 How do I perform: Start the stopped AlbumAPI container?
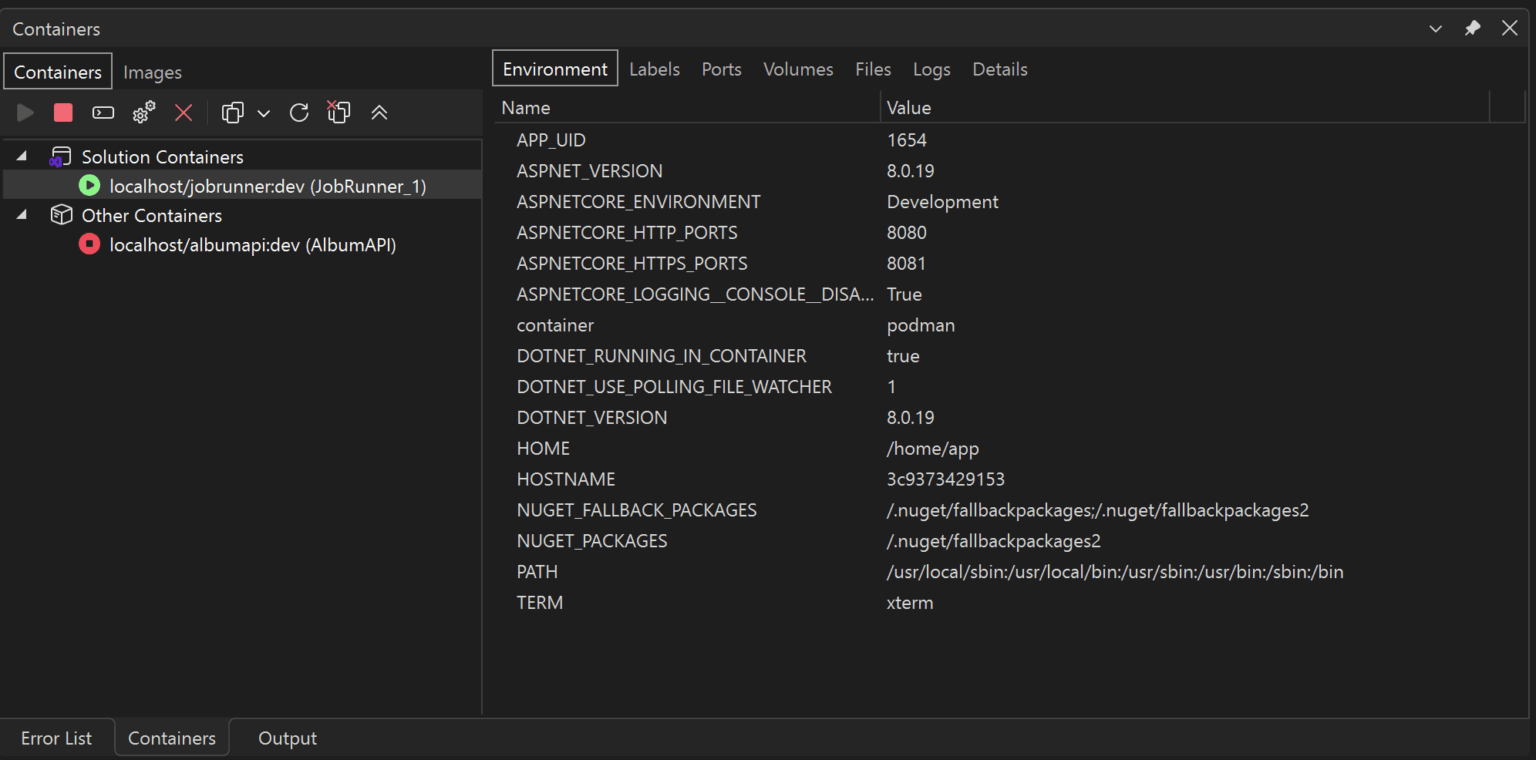pyautogui.click(x=25, y=112)
